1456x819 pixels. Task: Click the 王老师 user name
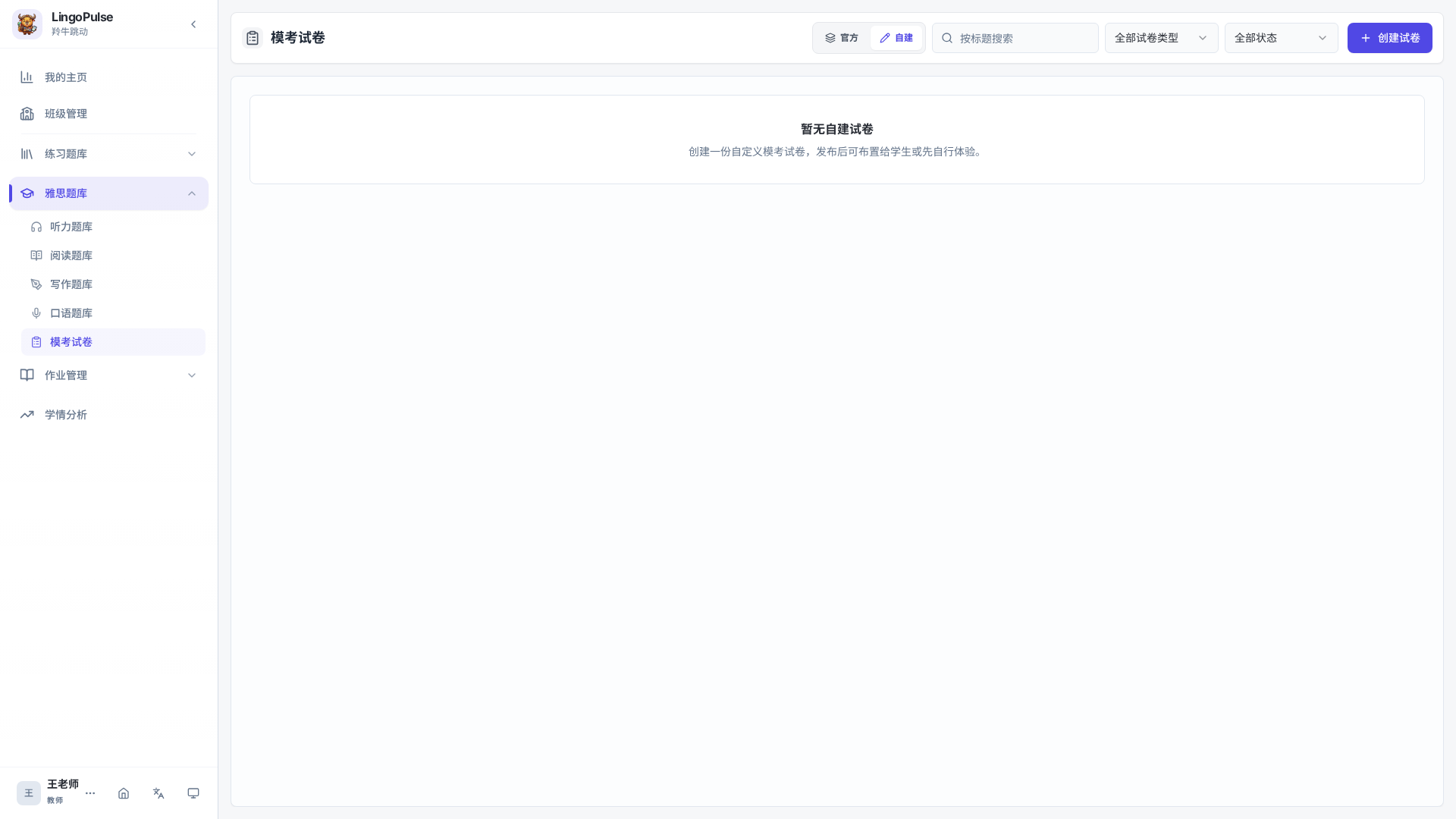coord(63,784)
